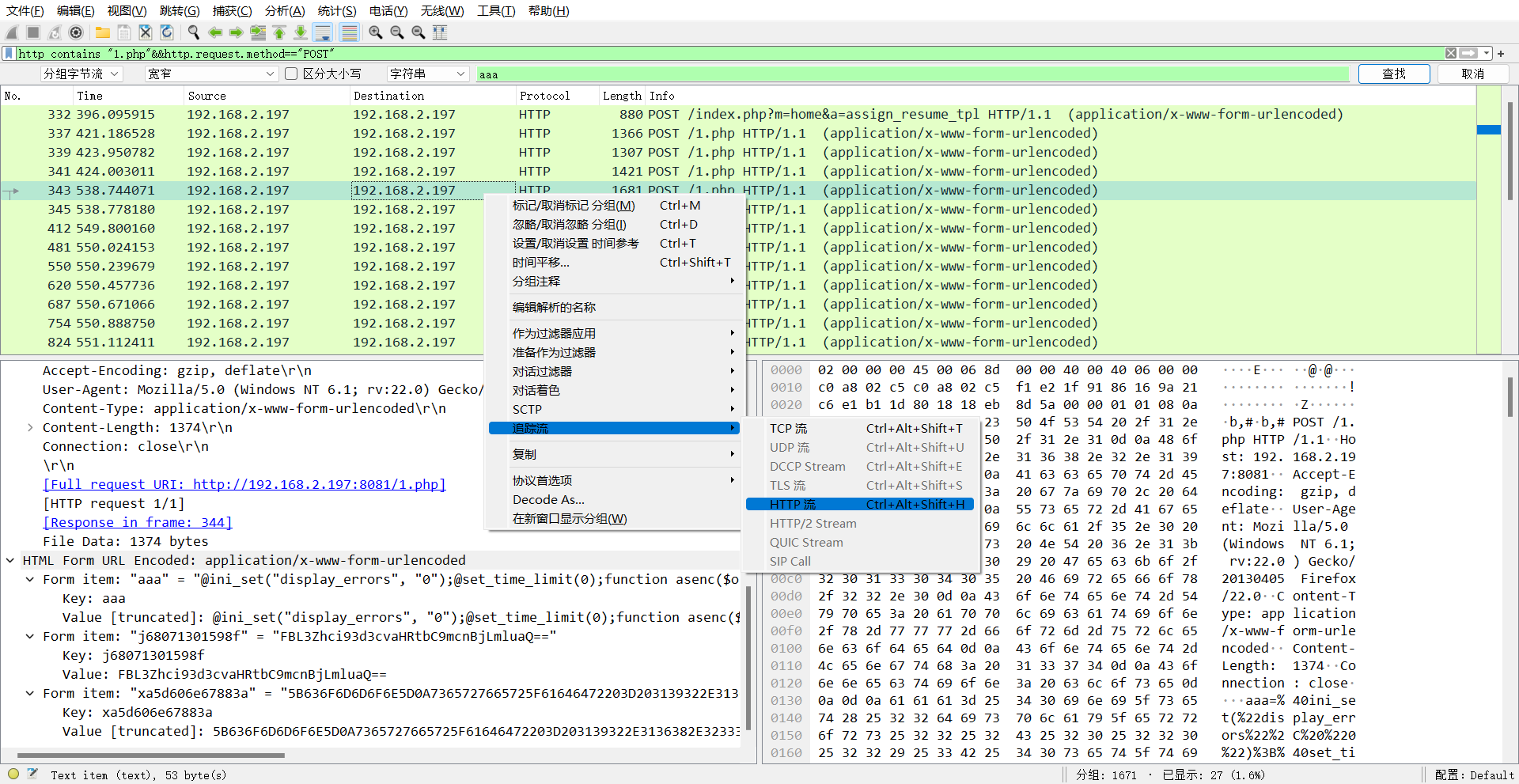
Task: Select HTTP 流 in the follow submenu
Action: pos(860,504)
